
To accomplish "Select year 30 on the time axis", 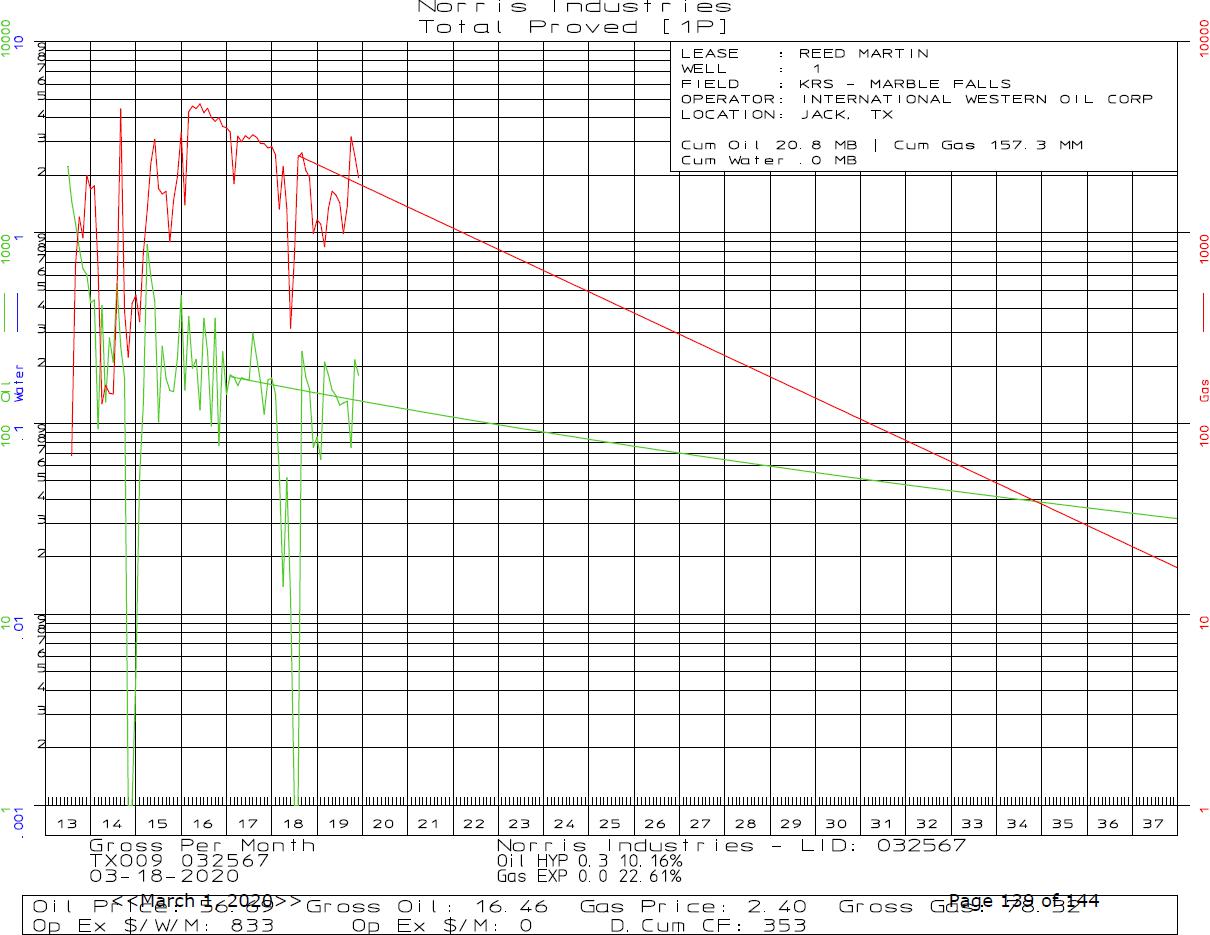I will (836, 823).
